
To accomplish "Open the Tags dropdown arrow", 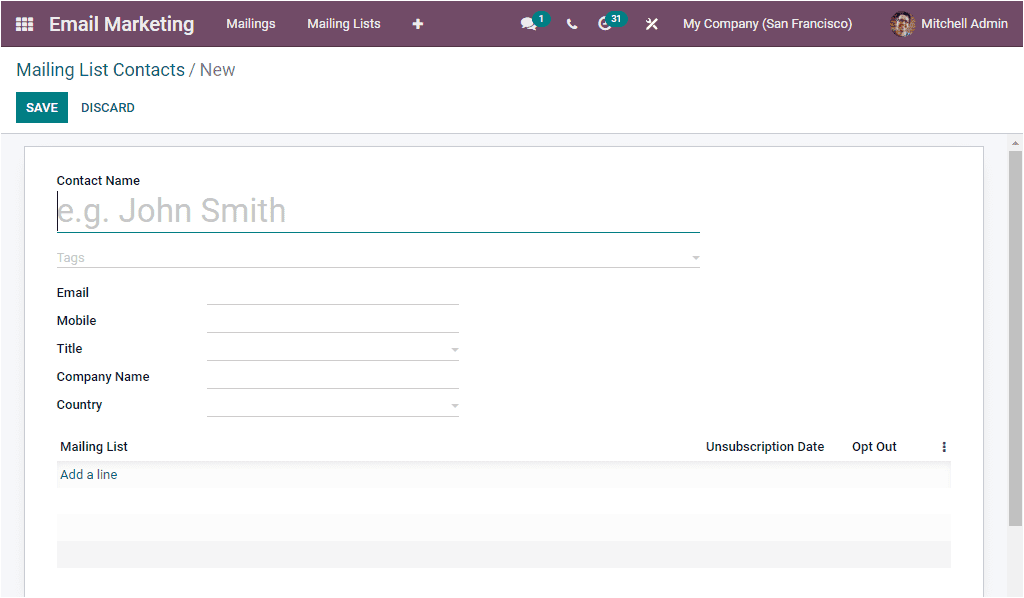I will pyautogui.click(x=694, y=257).
